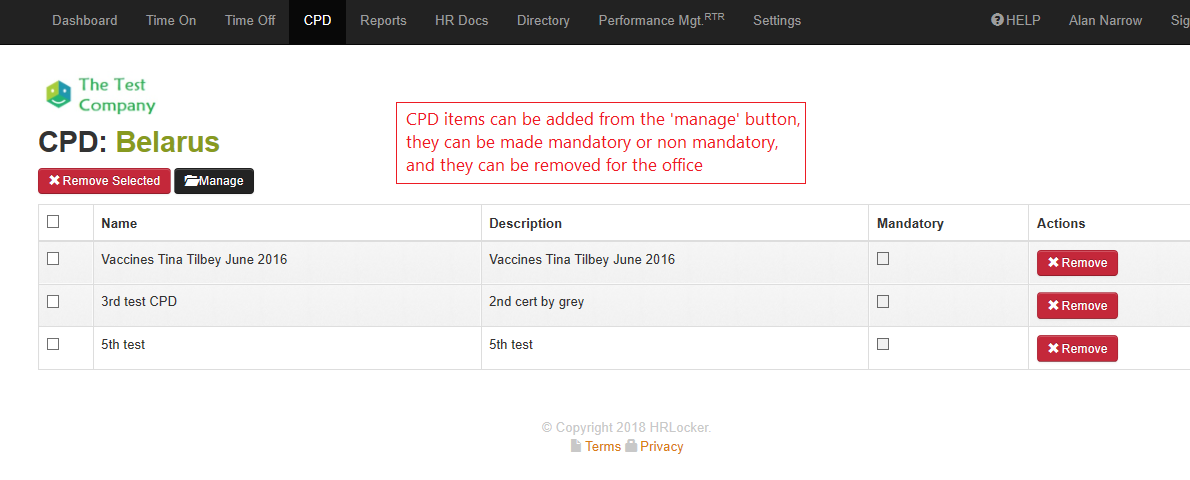1190x480 pixels.
Task: Click Remove Selected button
Action: tap(104, 181)
